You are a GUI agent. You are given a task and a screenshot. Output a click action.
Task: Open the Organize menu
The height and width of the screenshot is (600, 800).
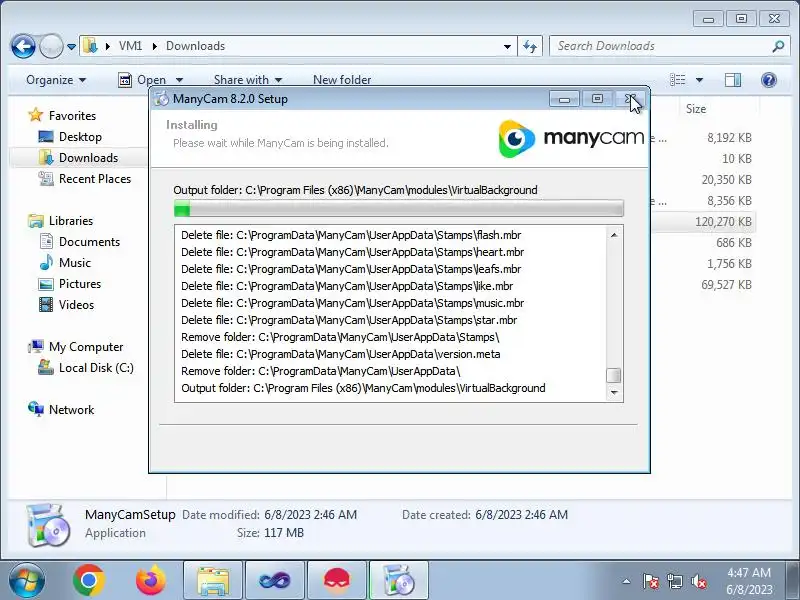pos(56,80)
